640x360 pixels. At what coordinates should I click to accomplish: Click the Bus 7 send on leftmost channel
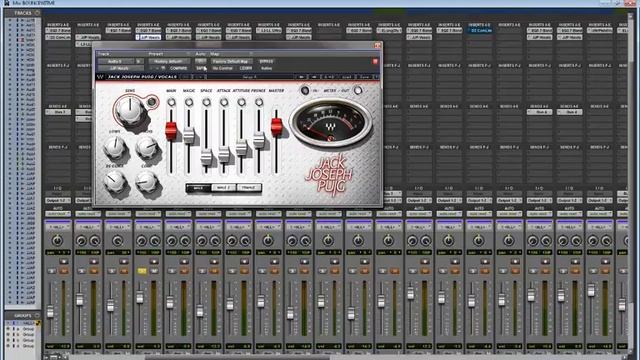pyautogui.click(x=58, y=112)
